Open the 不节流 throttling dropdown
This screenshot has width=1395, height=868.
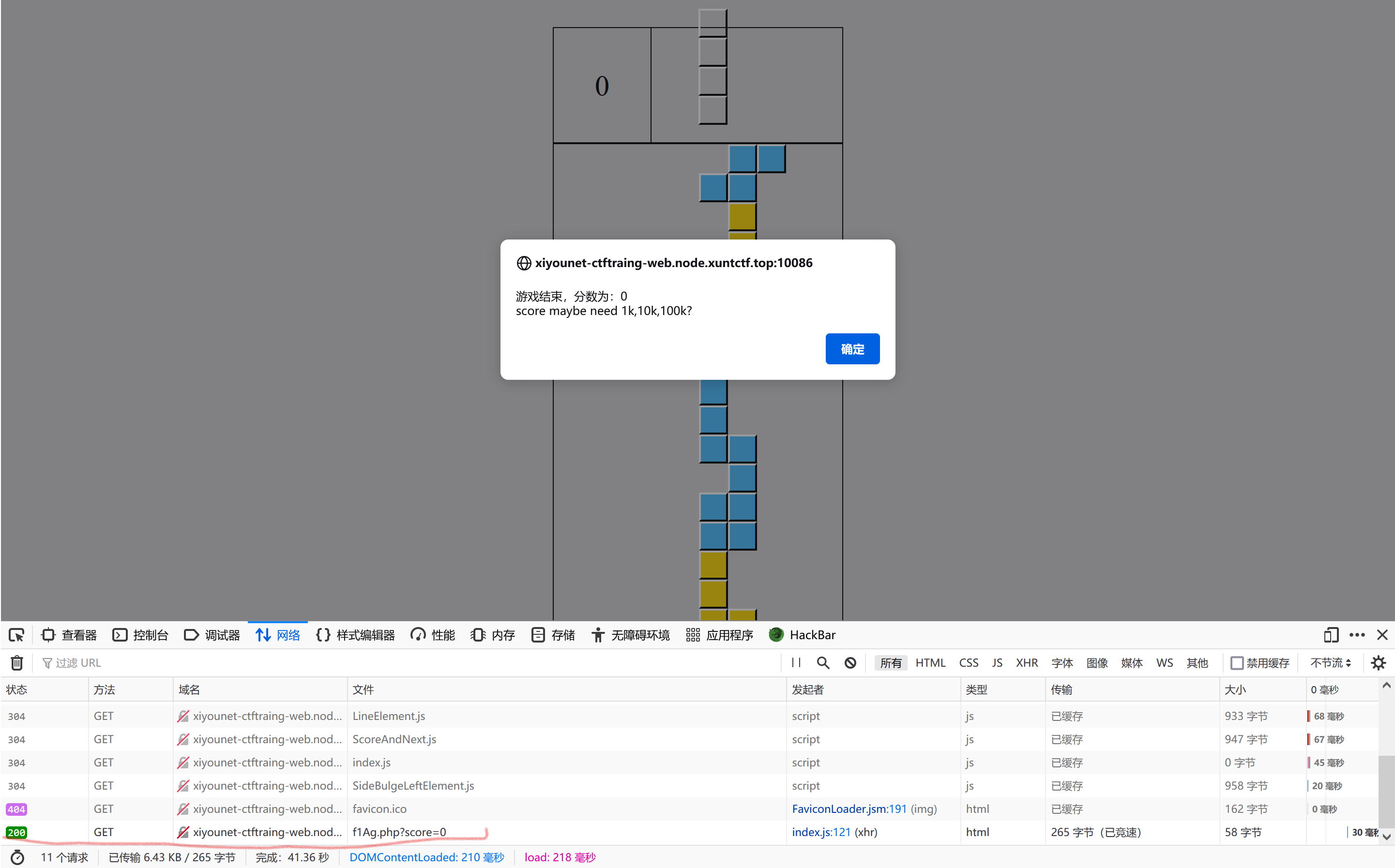(1330, 662)
